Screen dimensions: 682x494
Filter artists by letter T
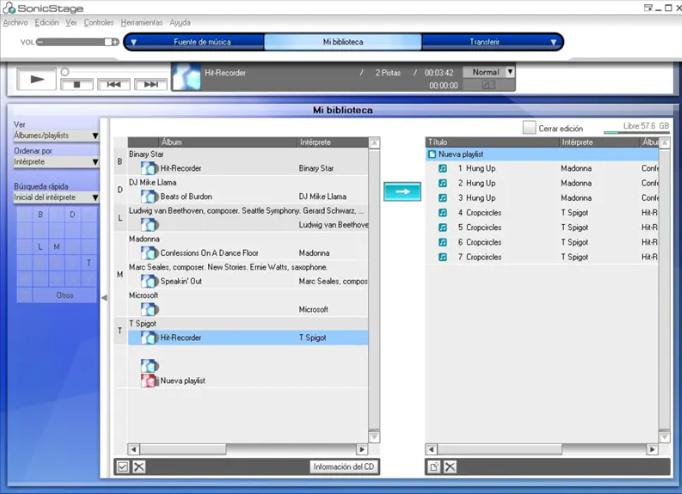pyautogui.click(x=89, y=263)
